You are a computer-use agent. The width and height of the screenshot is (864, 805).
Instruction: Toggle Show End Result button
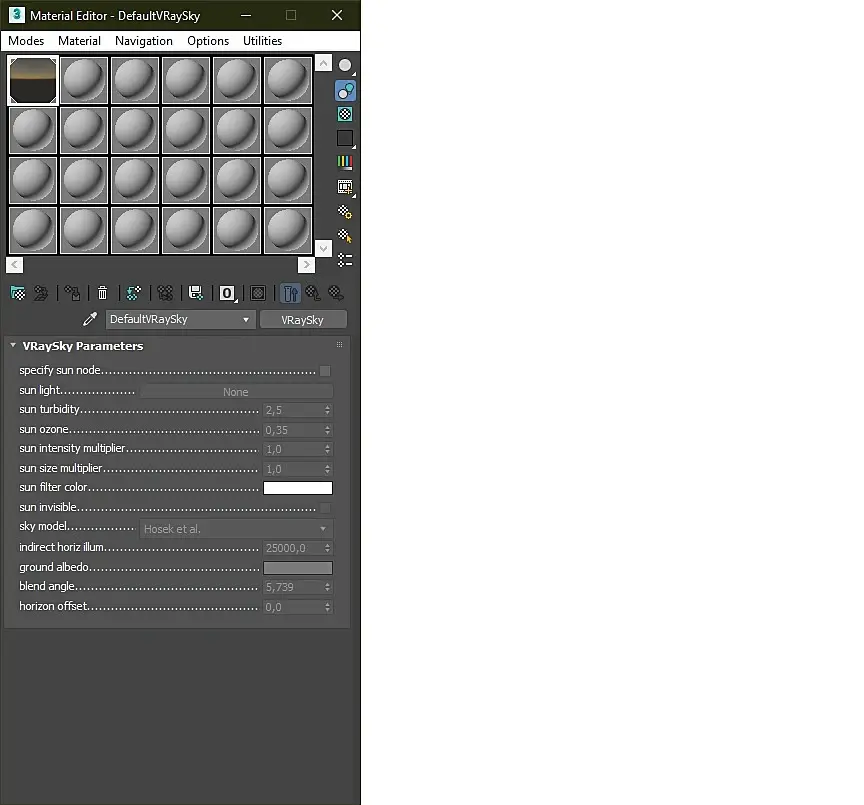point(290,293)
